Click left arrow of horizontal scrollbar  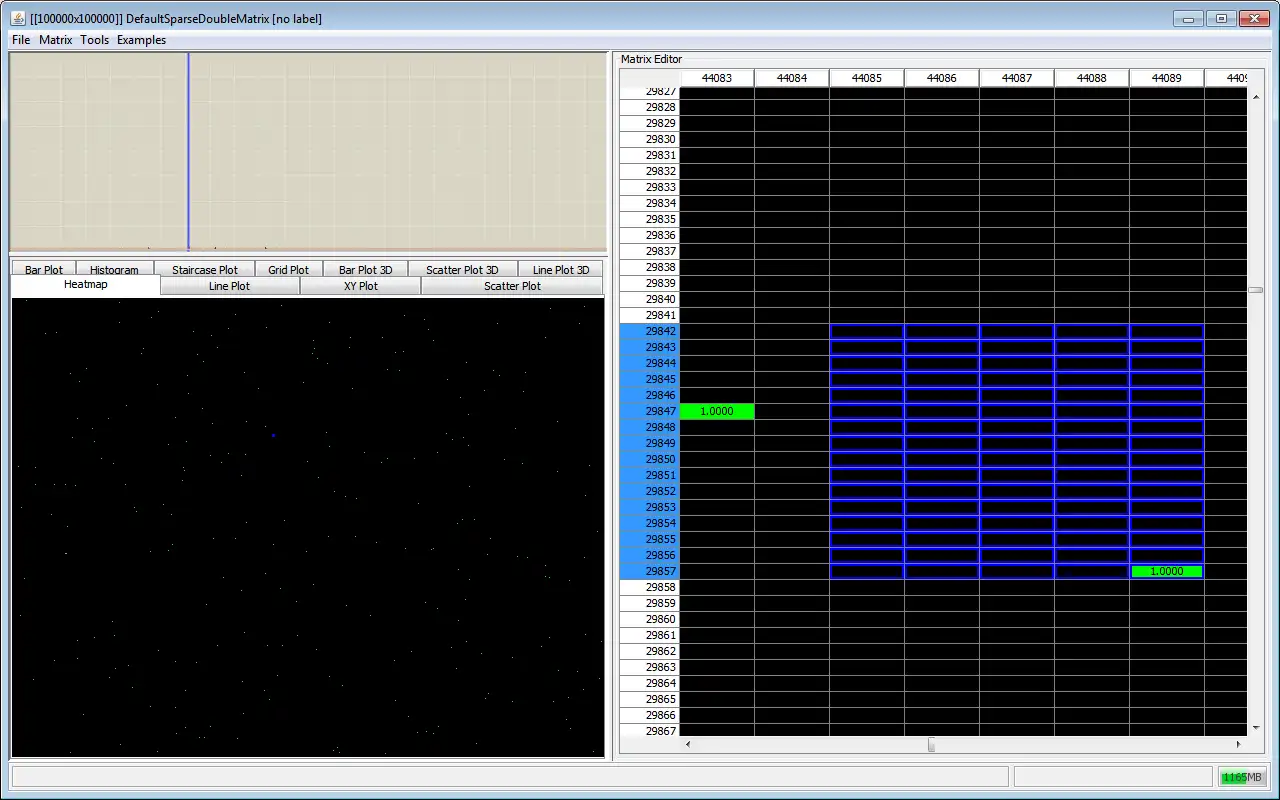[x=687, y=744]
